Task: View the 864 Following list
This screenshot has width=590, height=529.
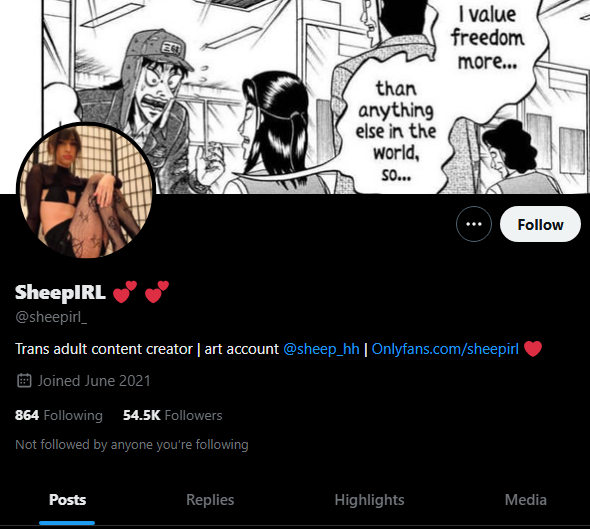Action: [x=59, y=415]
